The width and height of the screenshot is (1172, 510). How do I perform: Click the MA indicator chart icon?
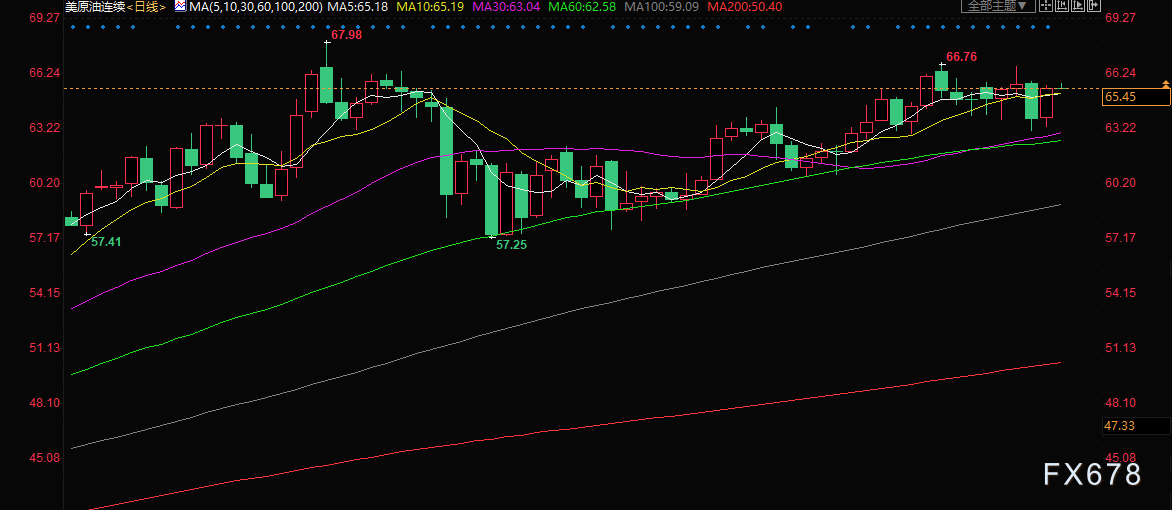(181, 7)
